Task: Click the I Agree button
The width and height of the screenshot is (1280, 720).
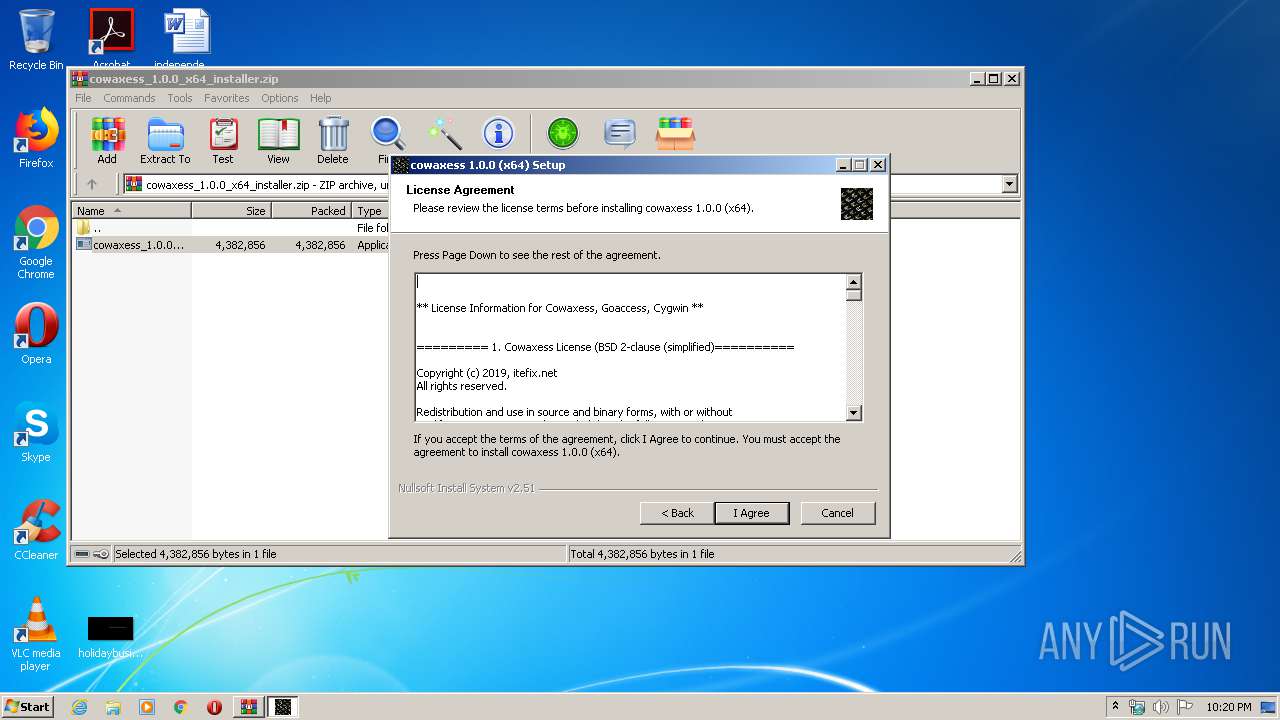Action: [752, 513]
